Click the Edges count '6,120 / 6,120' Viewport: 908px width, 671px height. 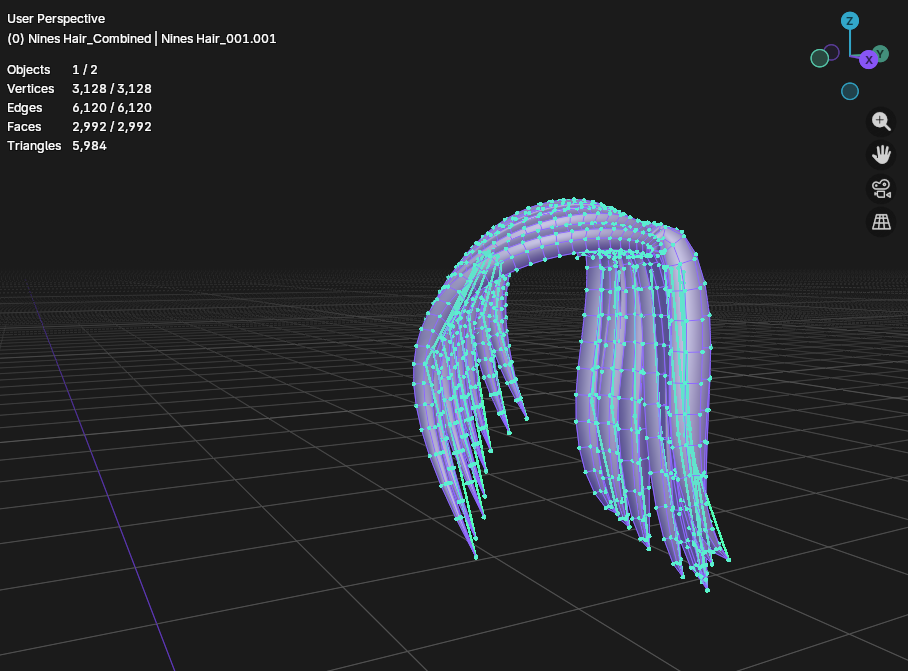(112, 108)
